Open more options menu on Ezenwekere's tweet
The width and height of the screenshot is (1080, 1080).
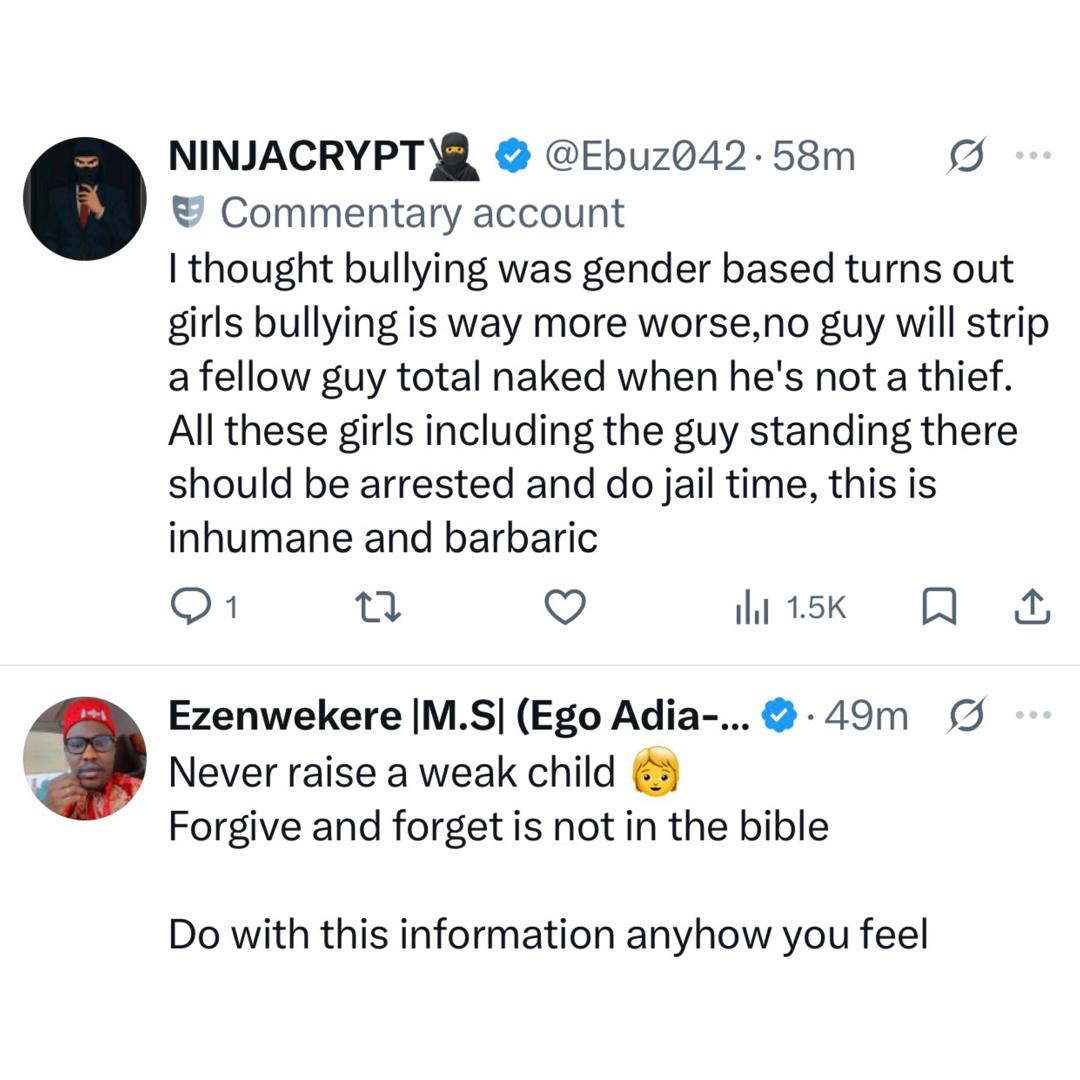(x=1034, y=712)
